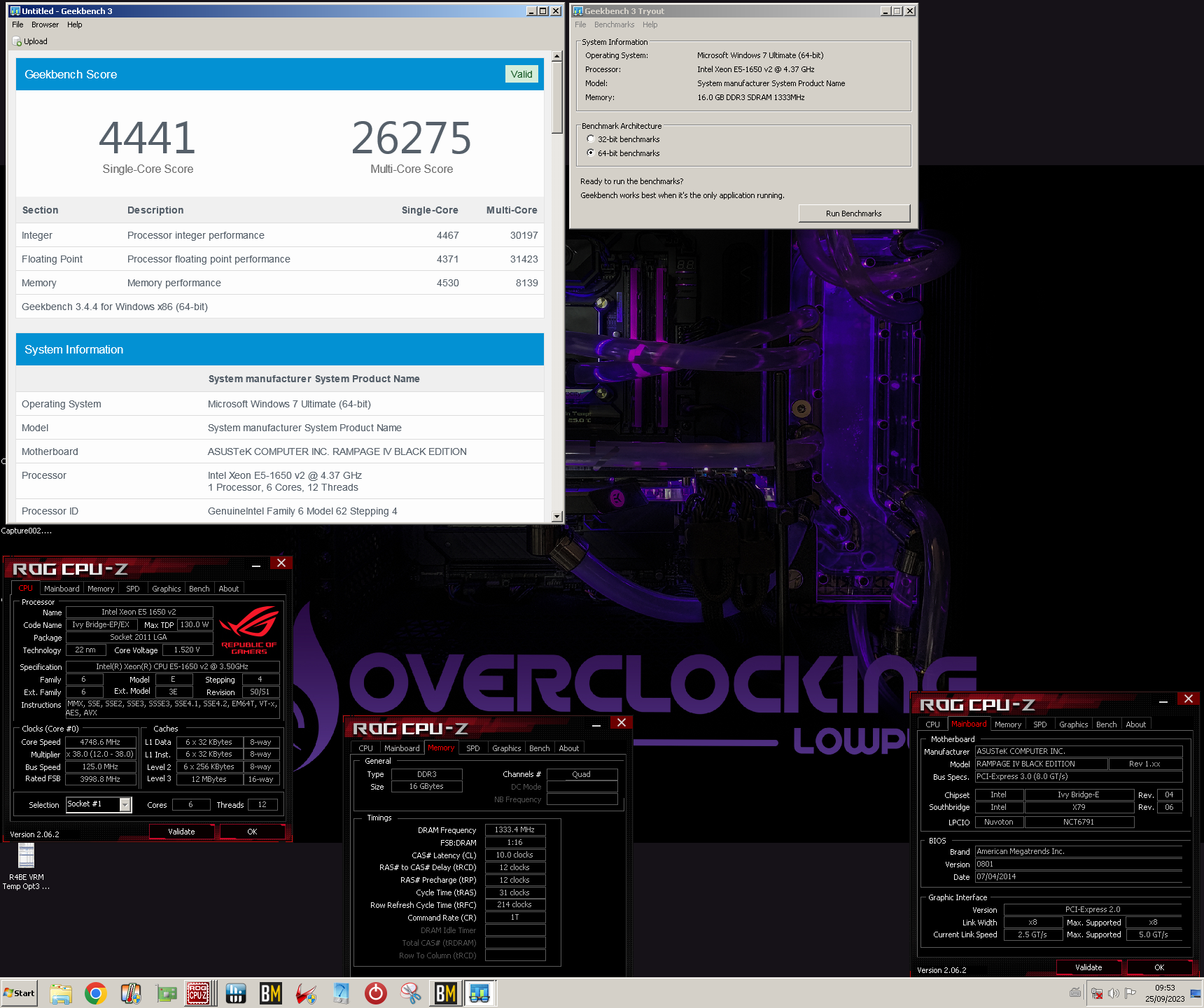Screen dimensions: 1204x1008
Task: Click the desktop preview icon beside the clock
Action: point(1196,993)
